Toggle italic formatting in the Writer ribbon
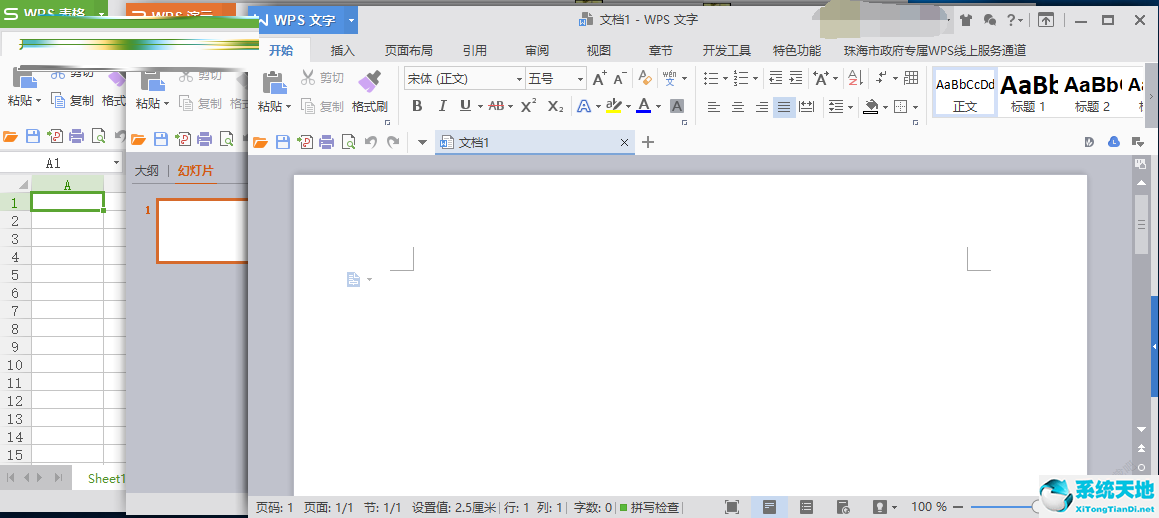The height and width of the screenshot is (518, 1159). click(441, 106)
